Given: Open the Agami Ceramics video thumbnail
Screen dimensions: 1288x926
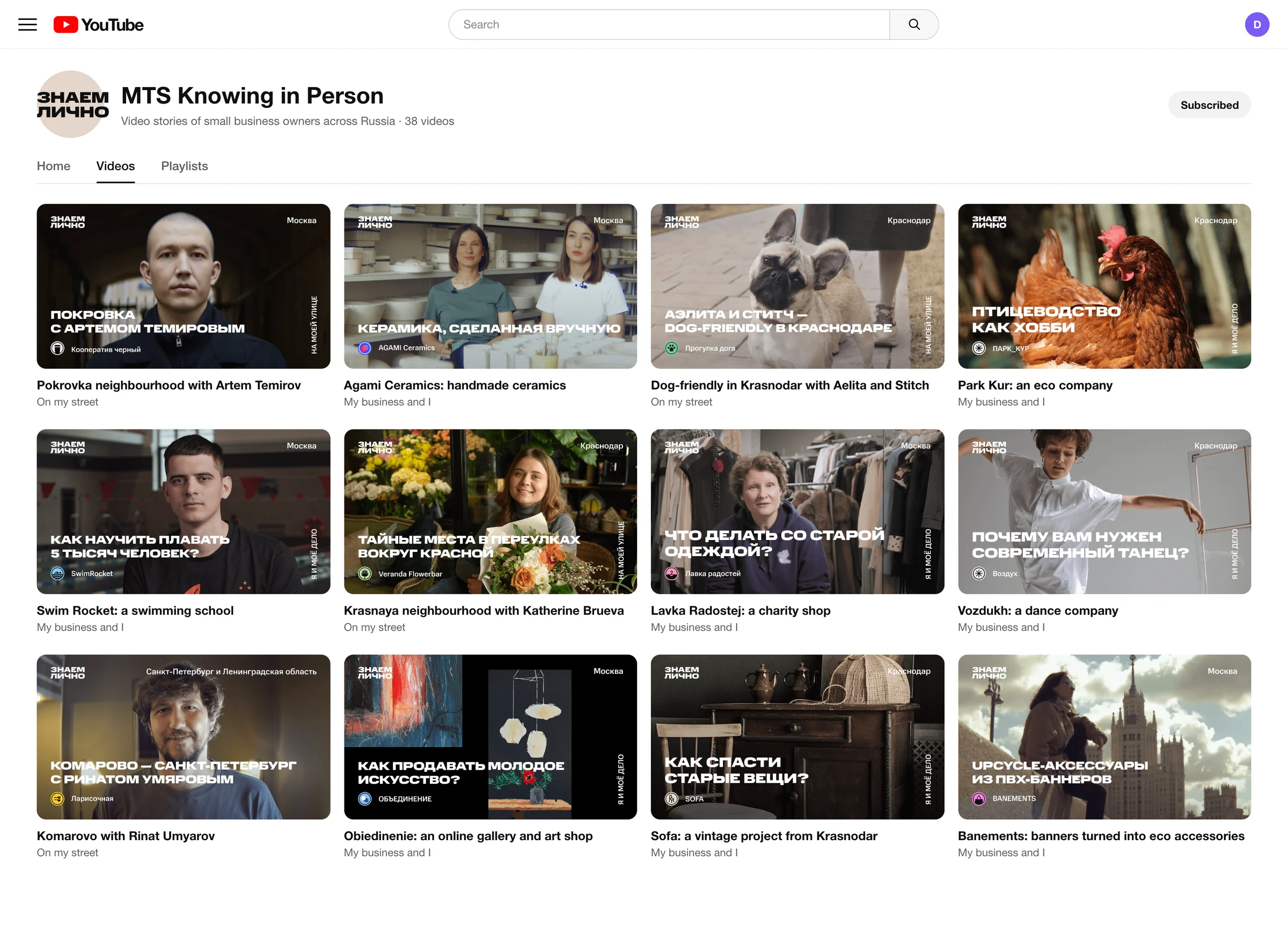Looking at the screenshot, I should pos(490,286).
